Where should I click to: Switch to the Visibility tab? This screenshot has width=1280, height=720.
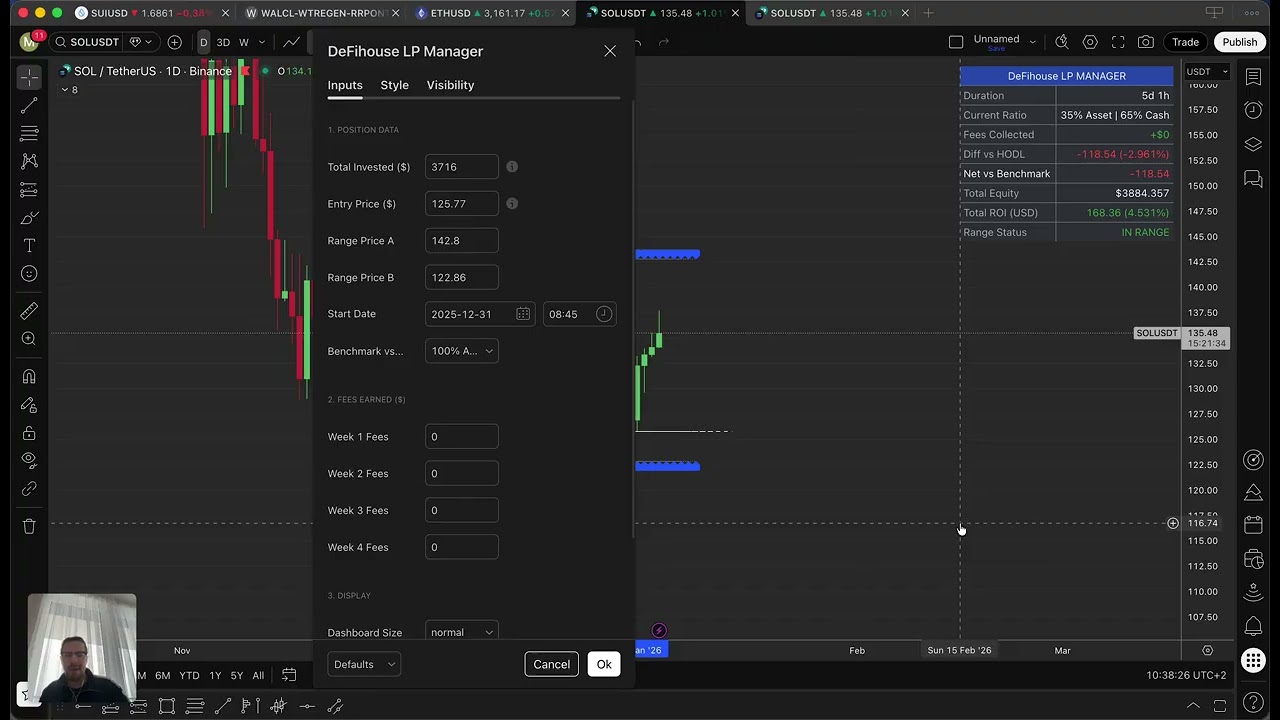(450, 85)
